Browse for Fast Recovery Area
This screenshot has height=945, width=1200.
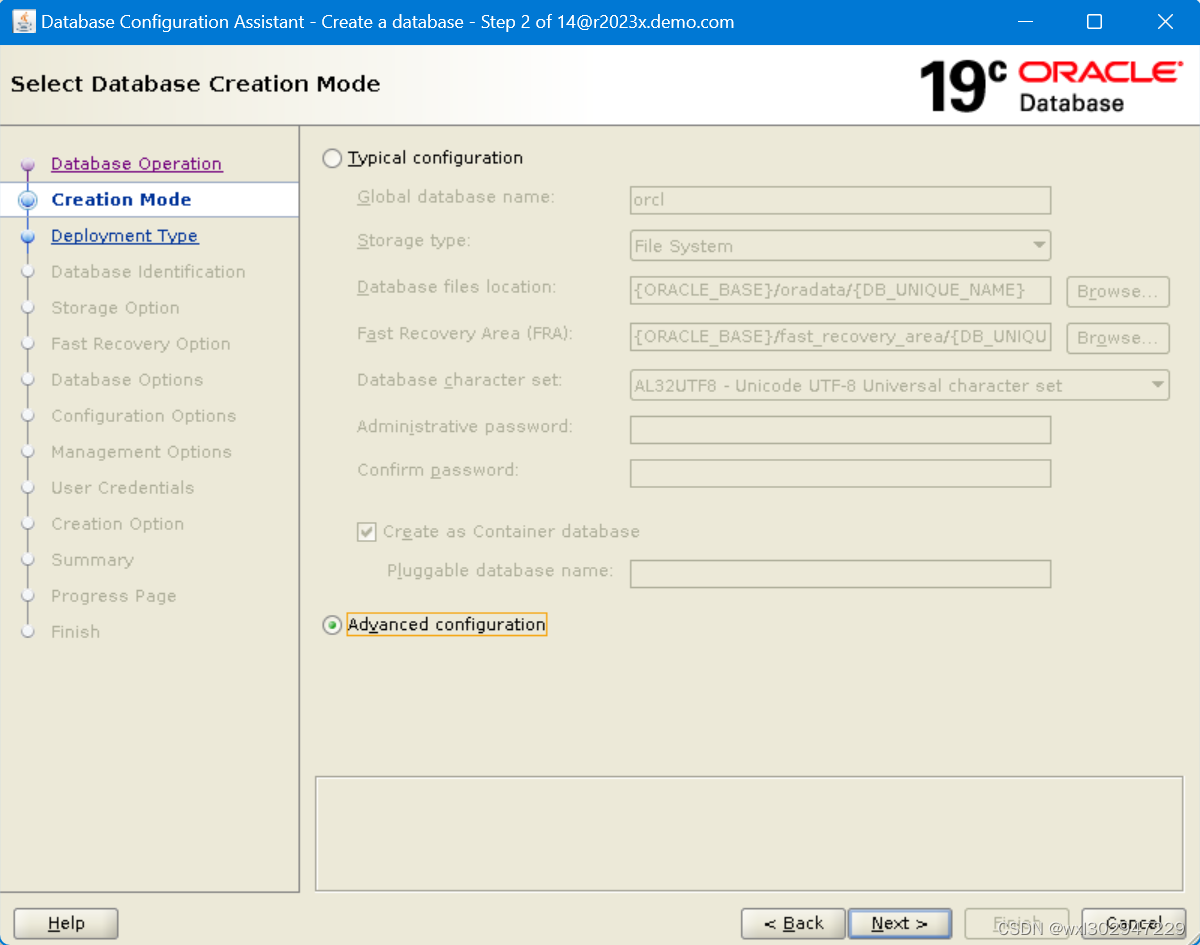point(1117,338)
